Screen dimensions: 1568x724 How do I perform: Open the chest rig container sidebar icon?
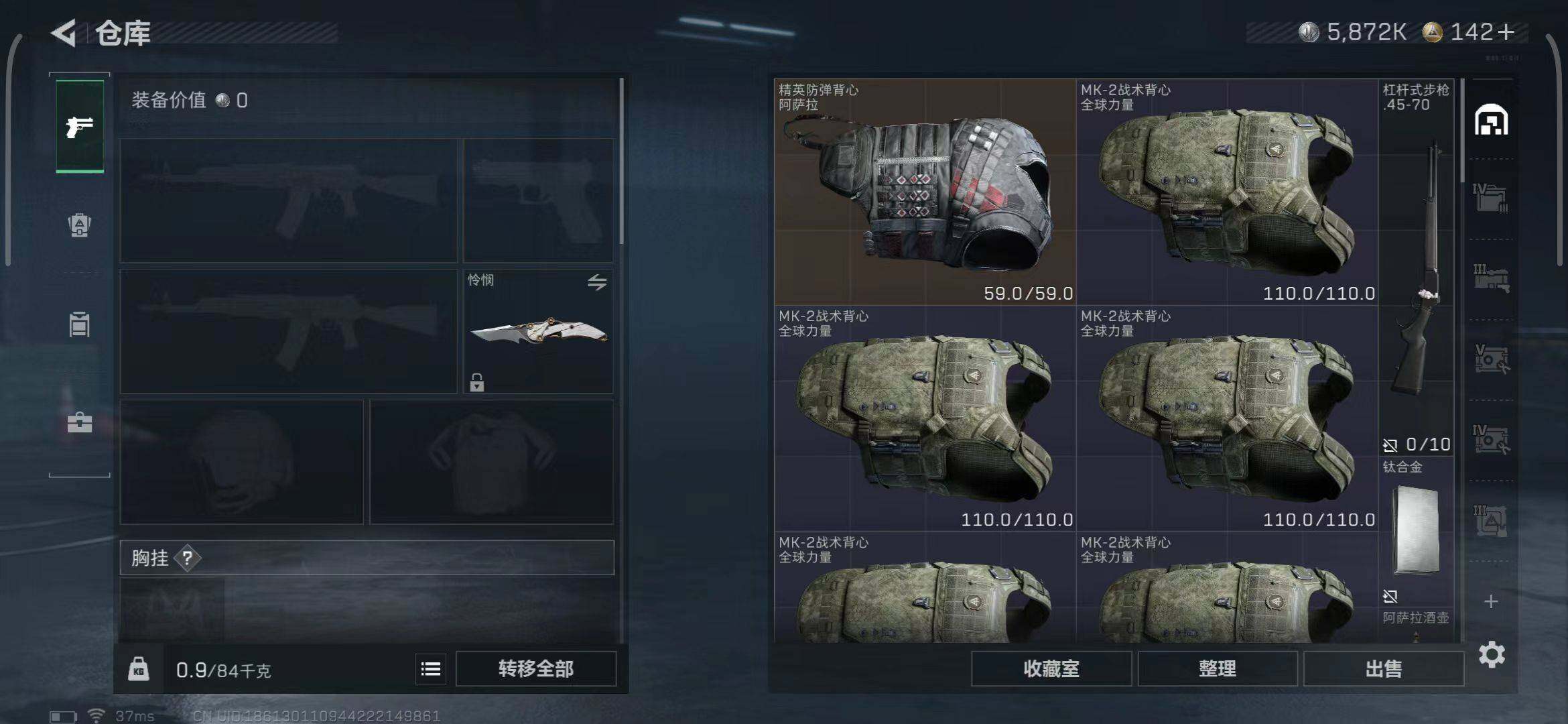pyautogui.click(x=79, y=324)
